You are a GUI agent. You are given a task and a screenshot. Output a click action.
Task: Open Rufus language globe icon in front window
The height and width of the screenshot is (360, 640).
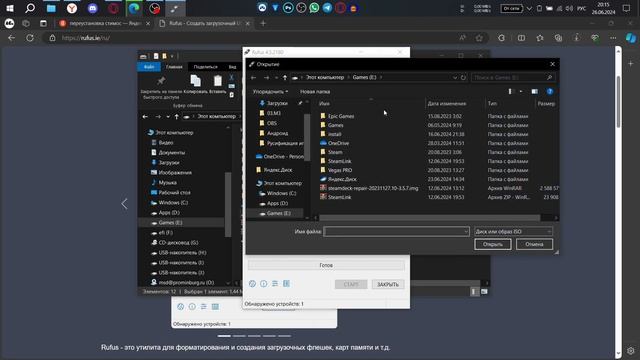click(x=252, y=284)
